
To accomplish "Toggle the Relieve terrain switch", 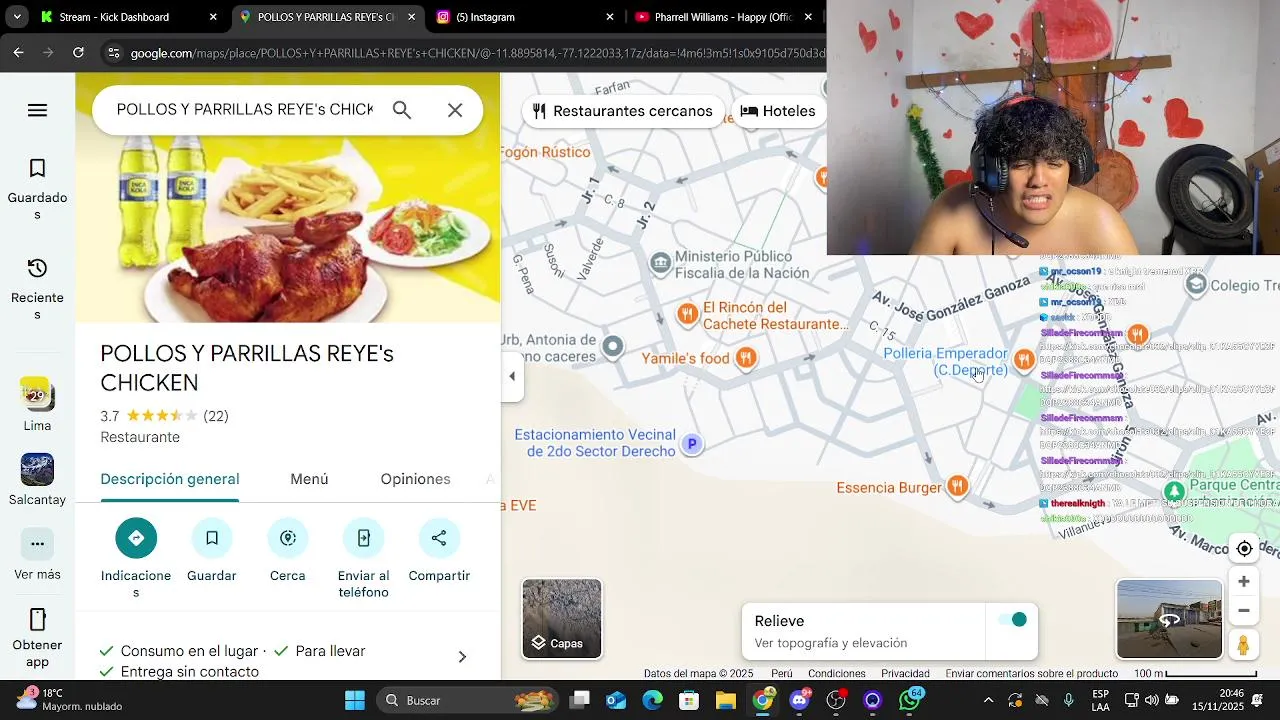I will click(1013, 620).
